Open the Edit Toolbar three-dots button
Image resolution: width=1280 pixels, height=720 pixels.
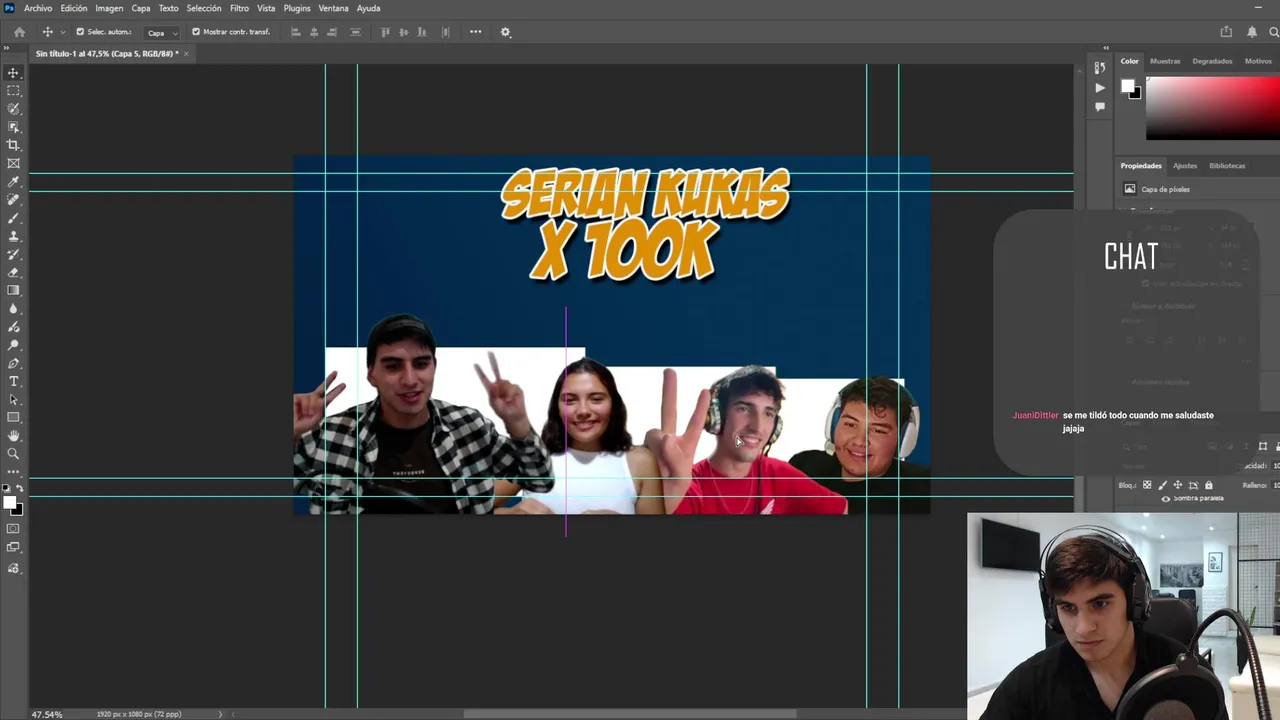coord(13,471)
